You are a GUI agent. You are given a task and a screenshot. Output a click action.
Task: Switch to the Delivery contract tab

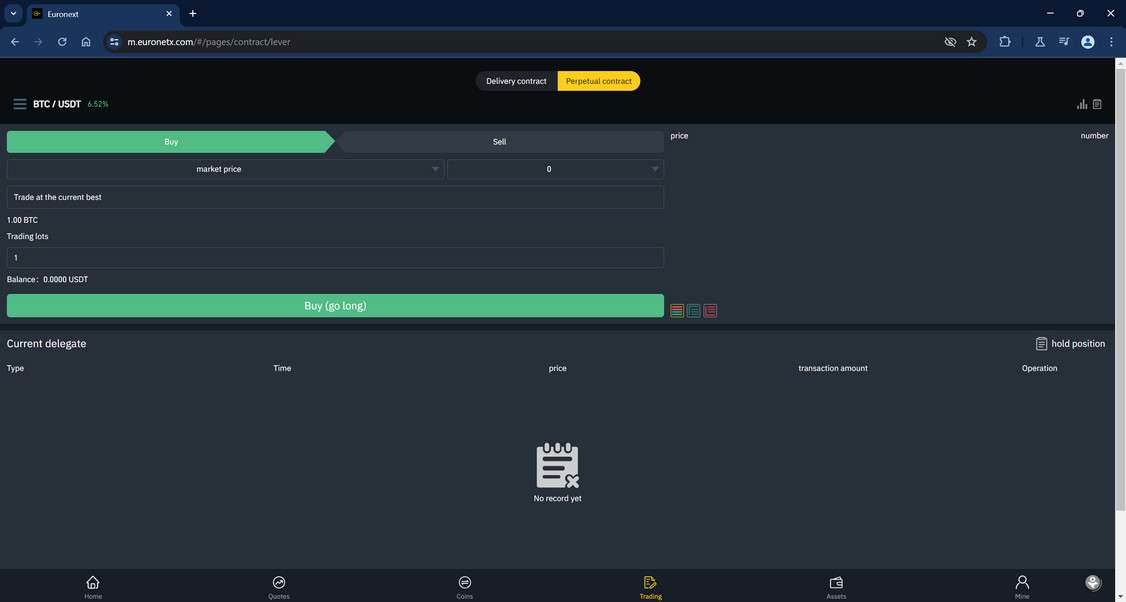click(x=516, y=81)
